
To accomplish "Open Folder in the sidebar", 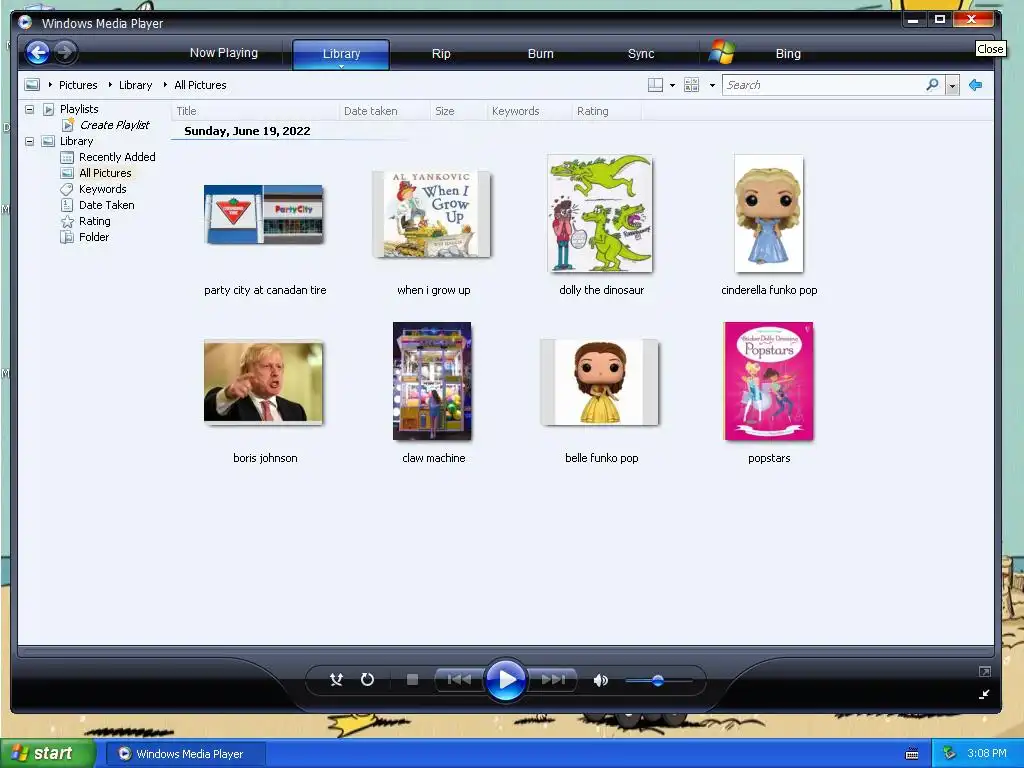I will (x=93, y=237).
